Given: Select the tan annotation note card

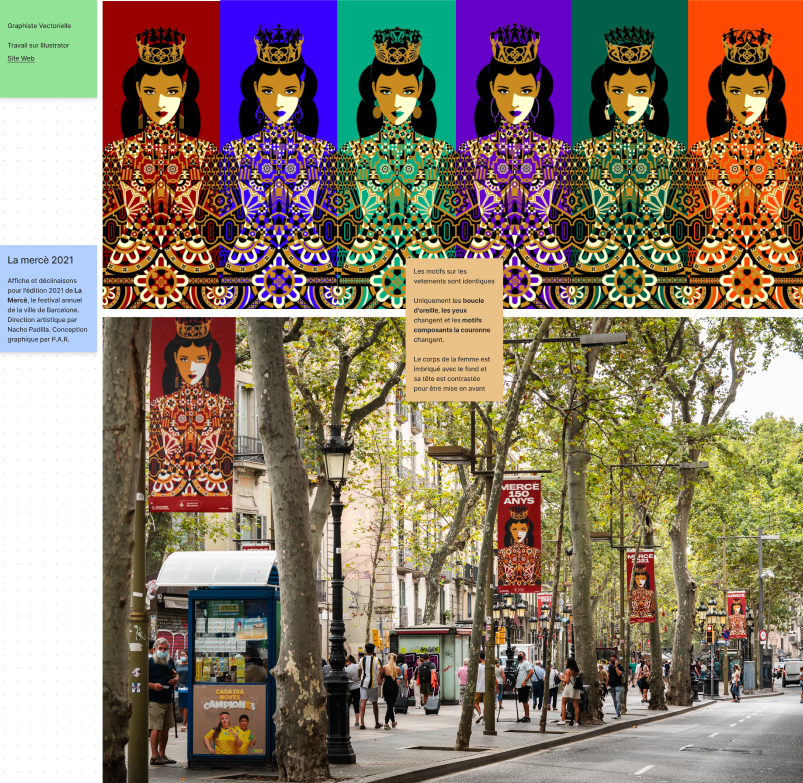Looking at the screenshot, I should pyautogui.click(x=454, y=330).
